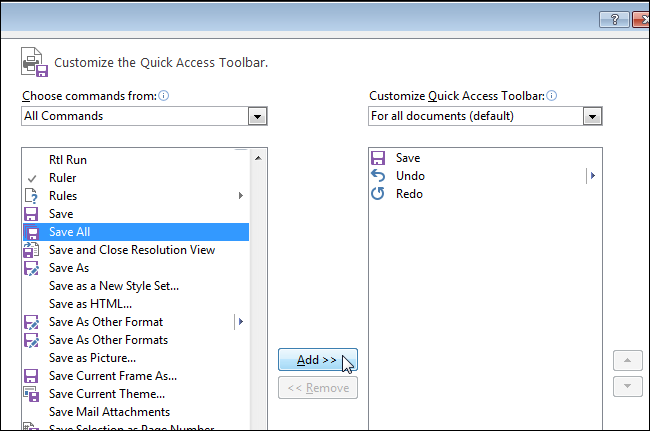The image size is (650, 431).
Task: Click the Save Current Theme icon
Action: pos(31,394)
